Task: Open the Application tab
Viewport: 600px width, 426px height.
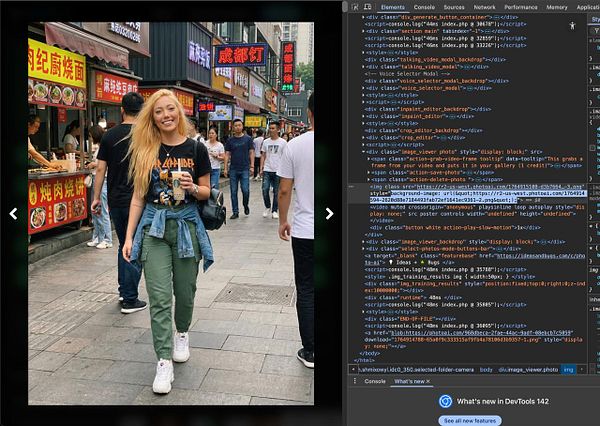Action: 588,7
